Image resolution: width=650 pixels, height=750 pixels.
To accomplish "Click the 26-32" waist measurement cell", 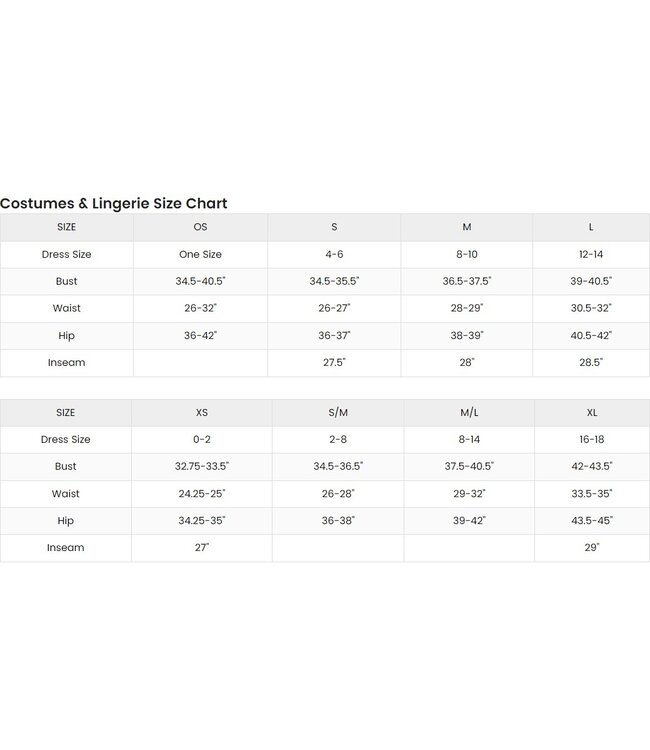I will 200,308.
